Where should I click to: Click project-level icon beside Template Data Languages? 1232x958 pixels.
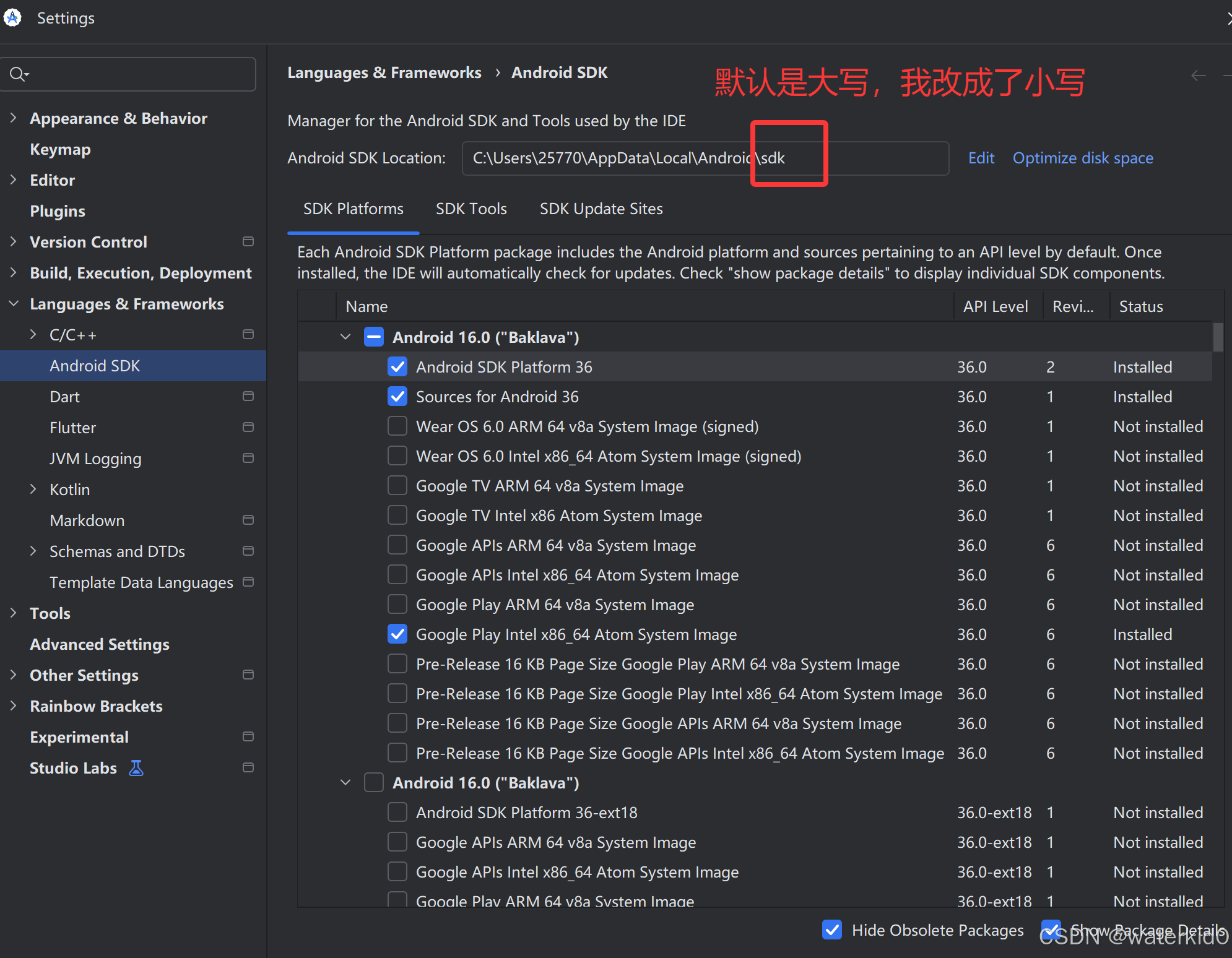coord(248,582)
